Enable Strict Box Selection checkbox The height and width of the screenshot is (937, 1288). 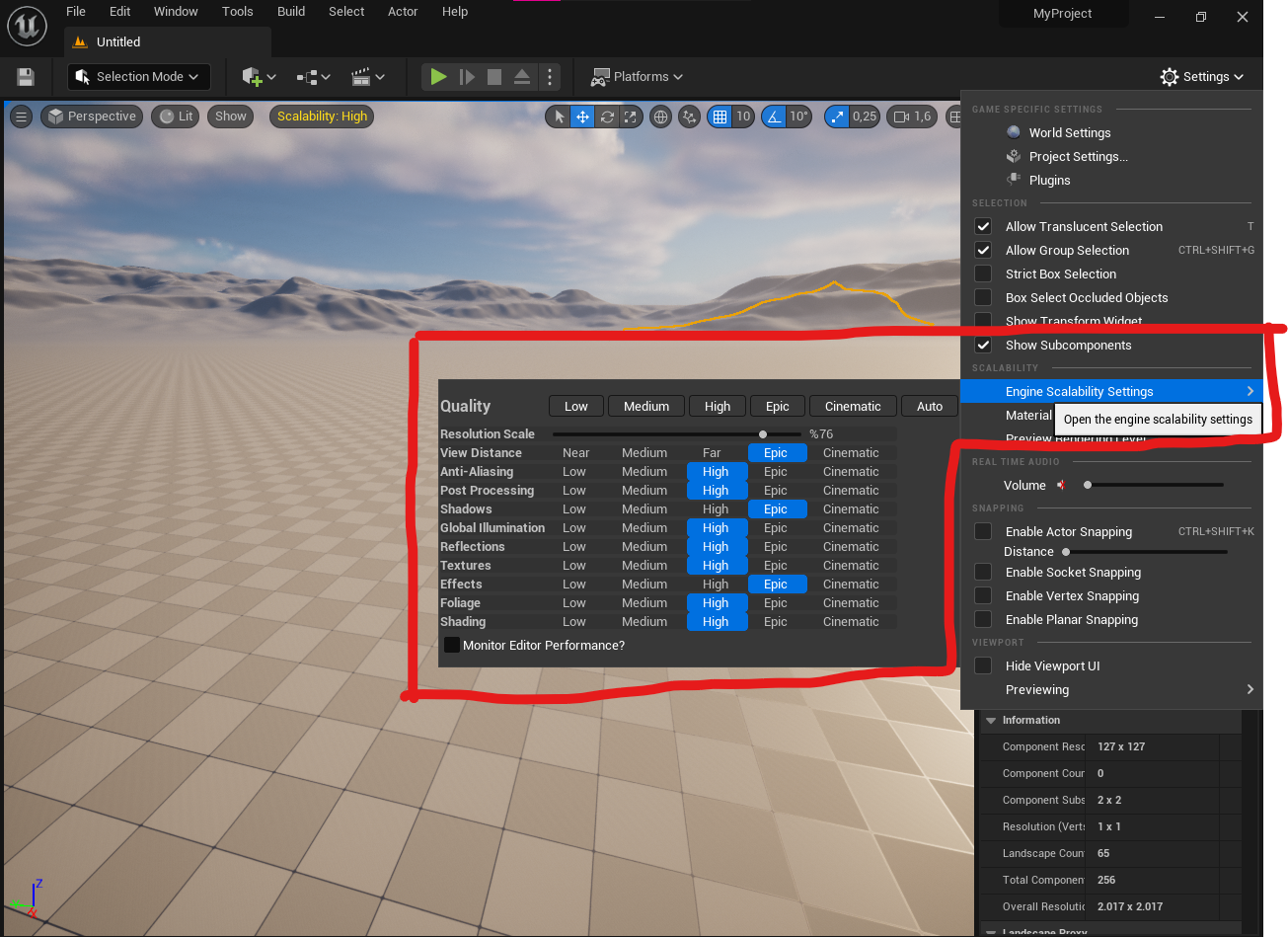tap(983, 273)
